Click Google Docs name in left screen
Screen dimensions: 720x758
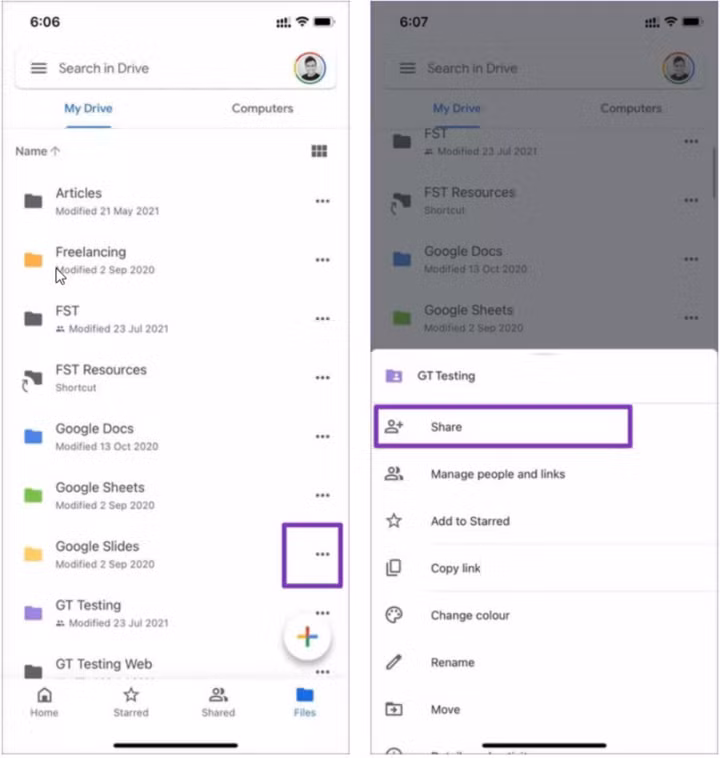pos(95,429)
